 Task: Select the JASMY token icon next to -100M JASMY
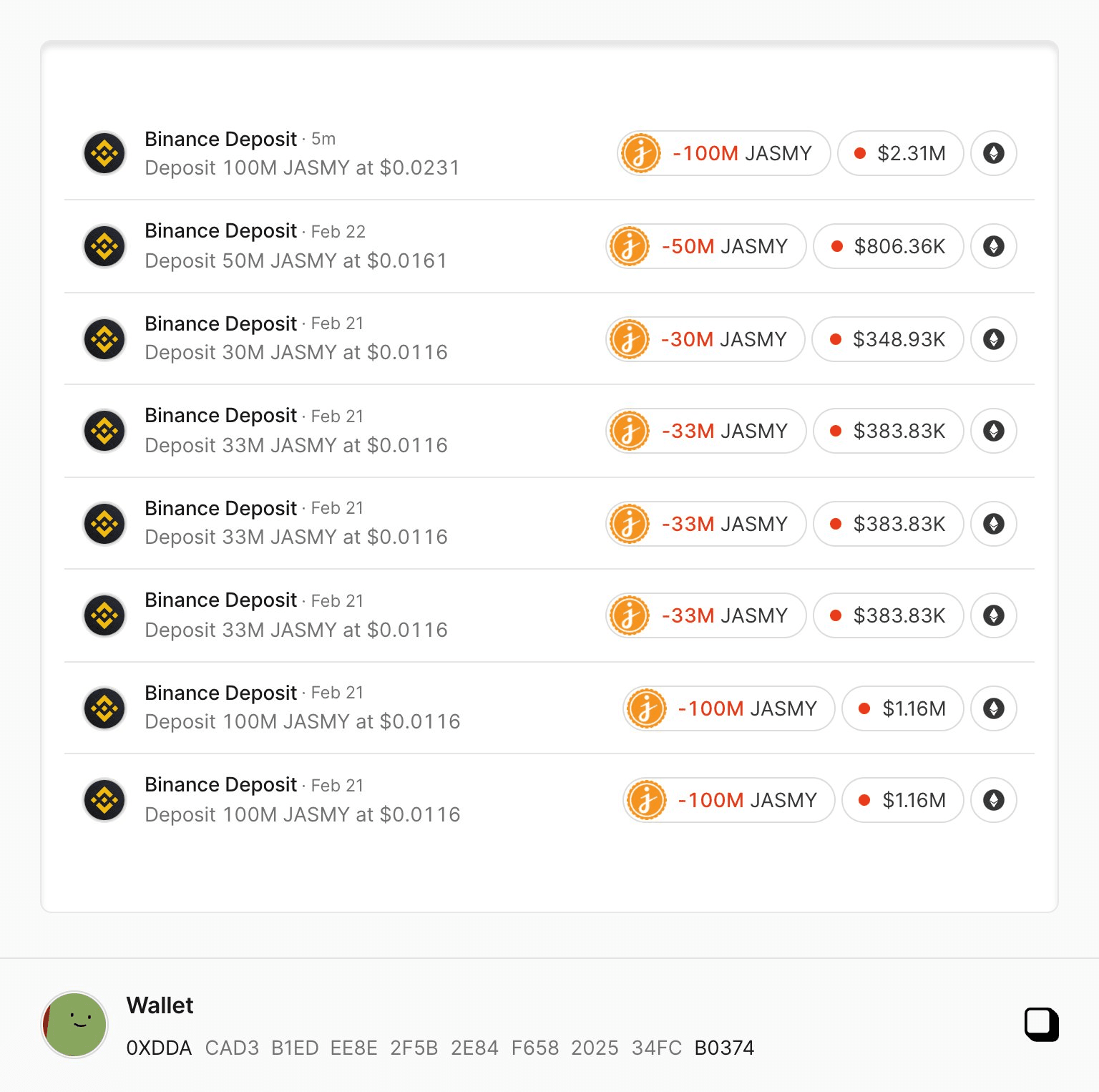click(639, 153)
